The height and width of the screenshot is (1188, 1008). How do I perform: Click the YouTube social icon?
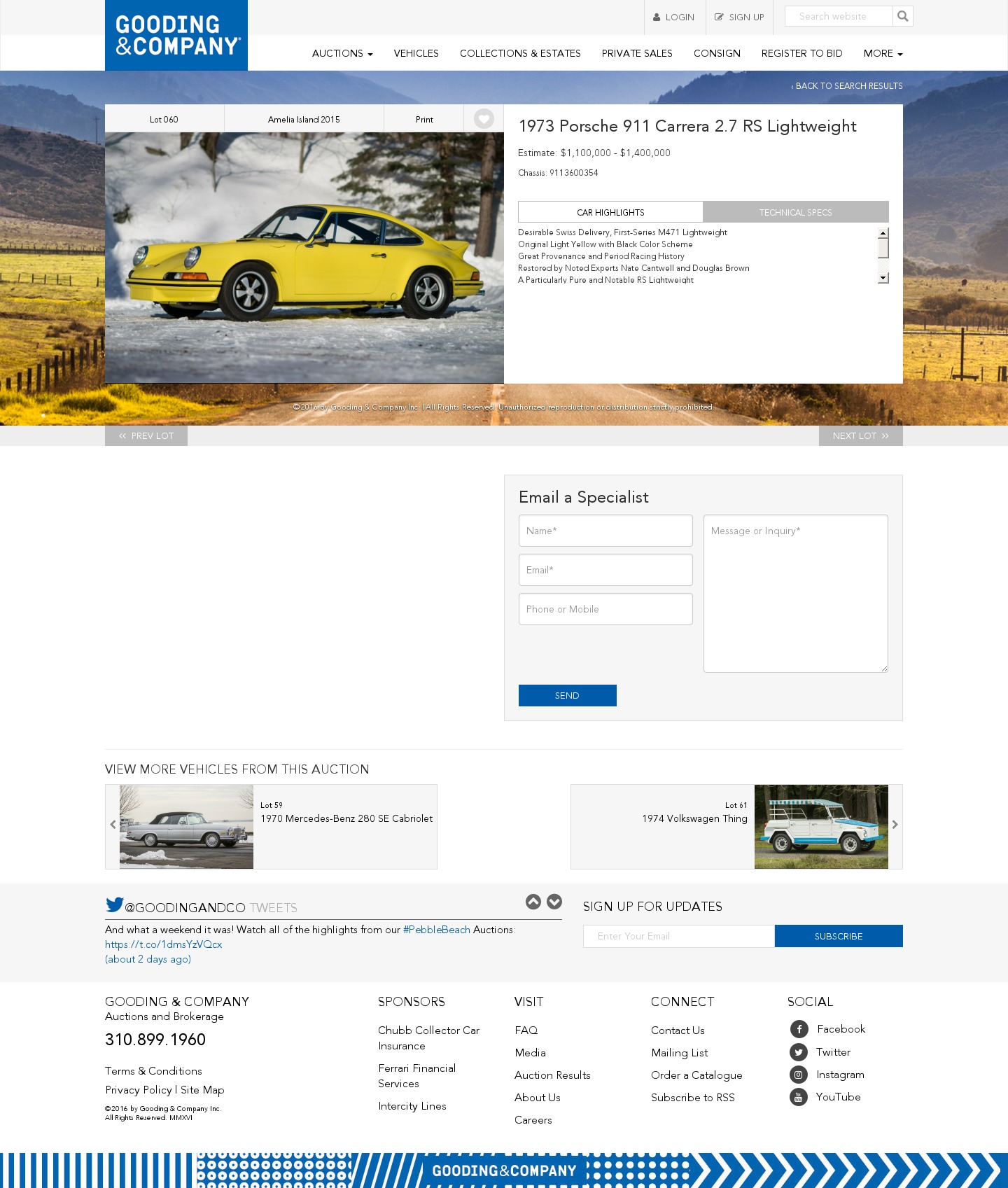click(x=799, y=1097)
